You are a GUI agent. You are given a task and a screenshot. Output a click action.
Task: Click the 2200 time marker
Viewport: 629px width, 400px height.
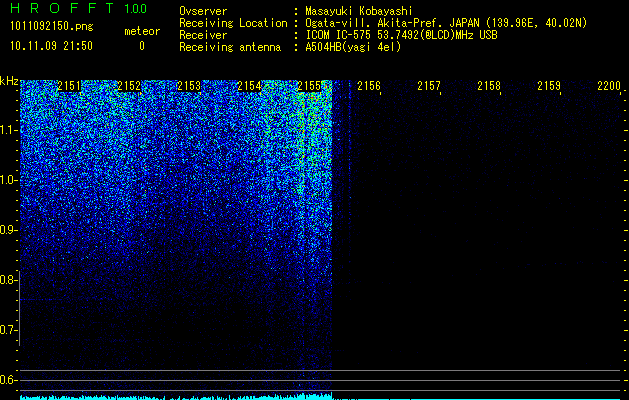[x=609, y=86]
